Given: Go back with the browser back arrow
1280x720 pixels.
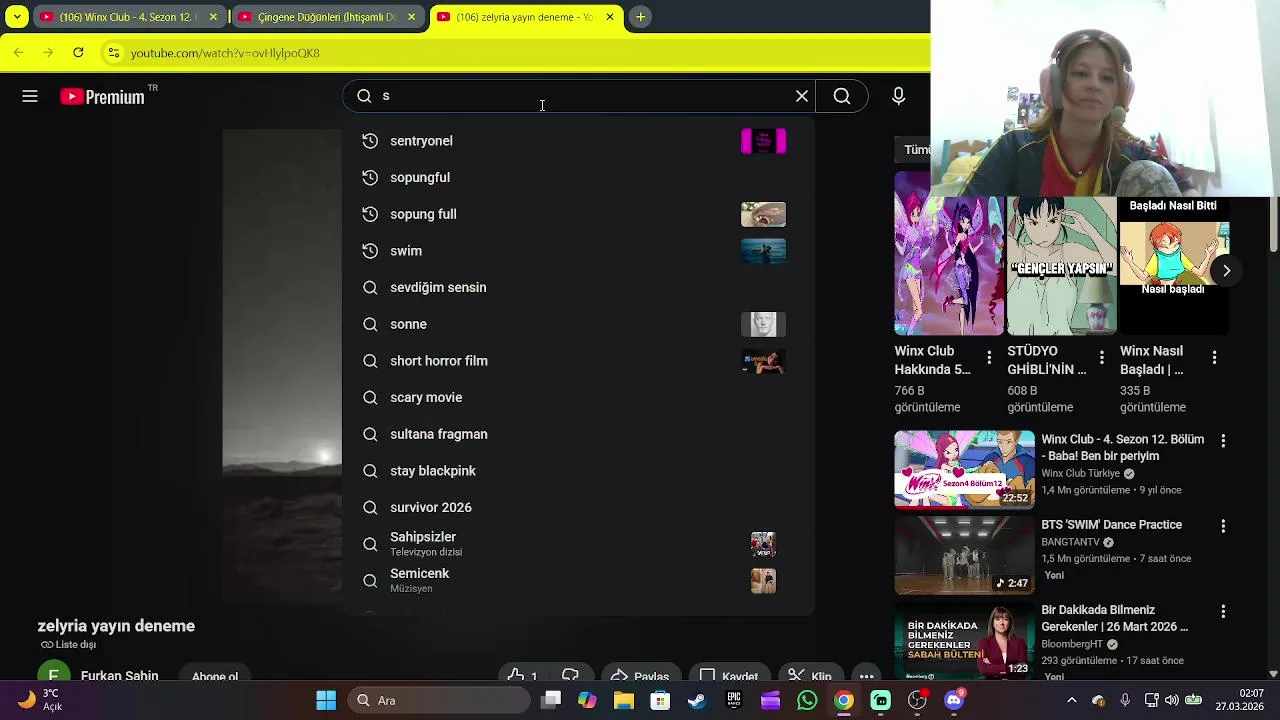Looking at the screenshot, I should (18, 53).
